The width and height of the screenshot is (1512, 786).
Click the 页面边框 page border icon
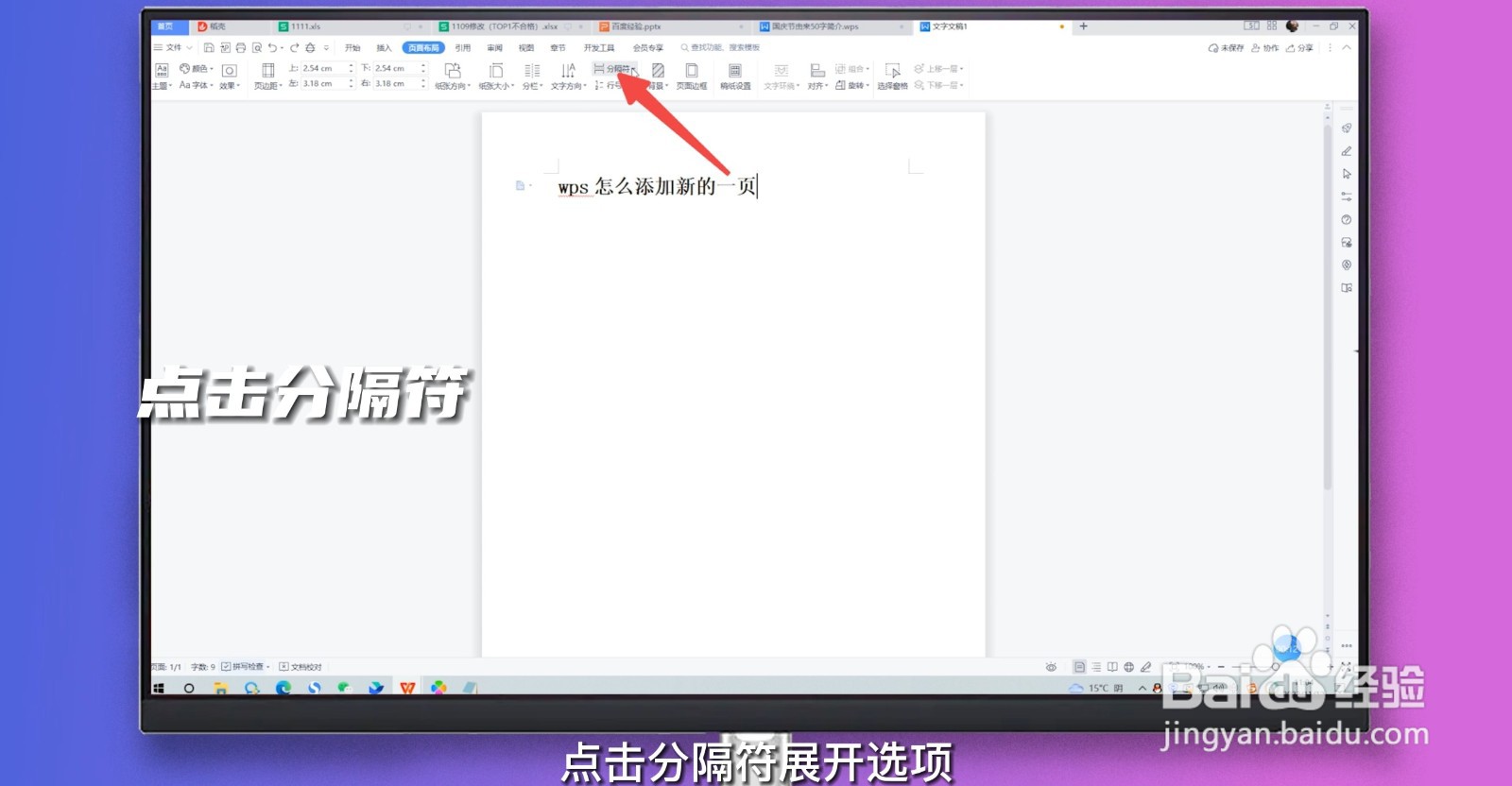click(x=692, y=71)
